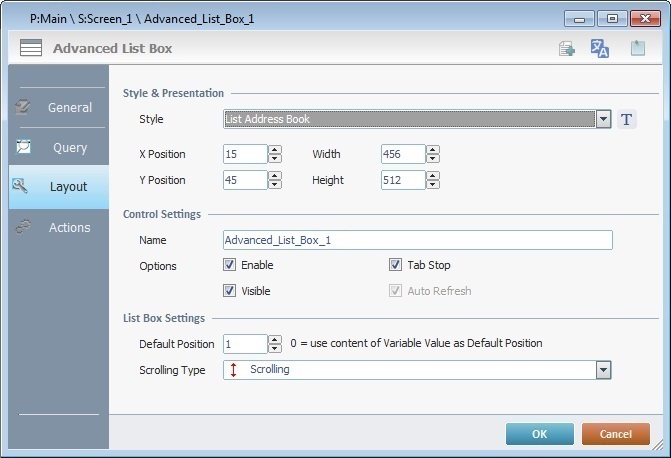Click the Actions tab gears icon
671x458 pixels.
[23, 227]
